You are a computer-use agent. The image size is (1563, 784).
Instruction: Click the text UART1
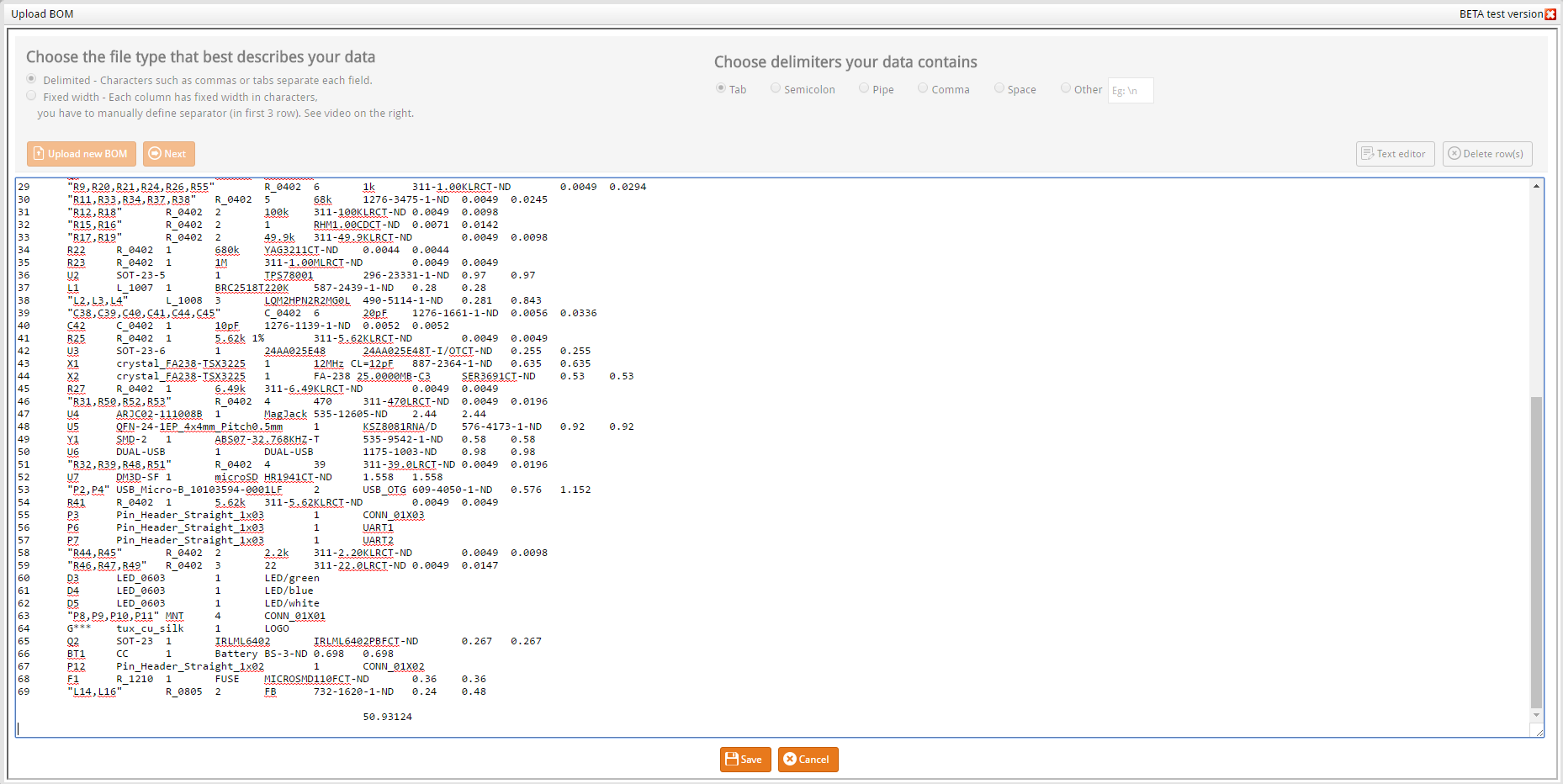tap(378, 527)
